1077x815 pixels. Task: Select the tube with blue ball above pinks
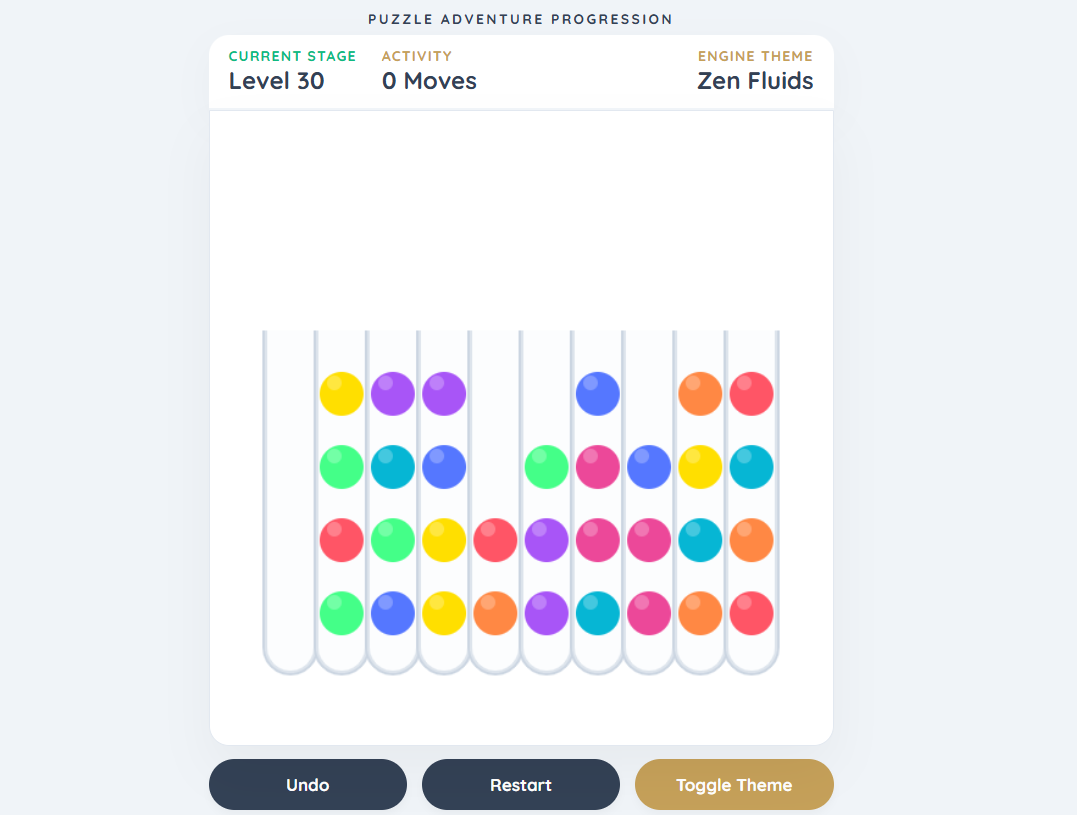[x=598, y=502]
